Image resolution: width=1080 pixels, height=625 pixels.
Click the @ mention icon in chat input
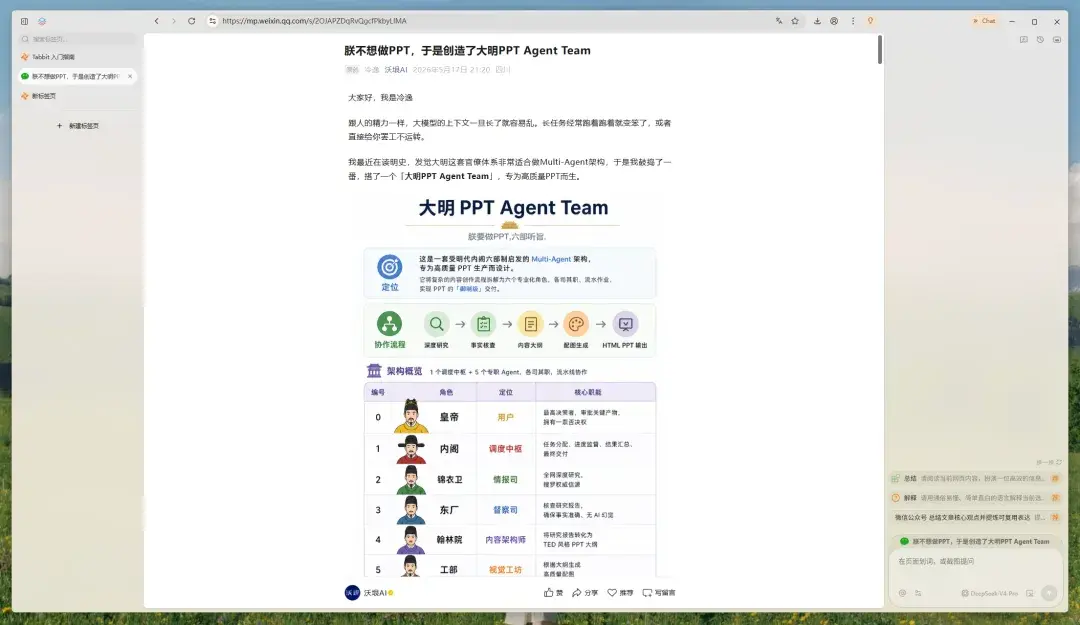902,593
